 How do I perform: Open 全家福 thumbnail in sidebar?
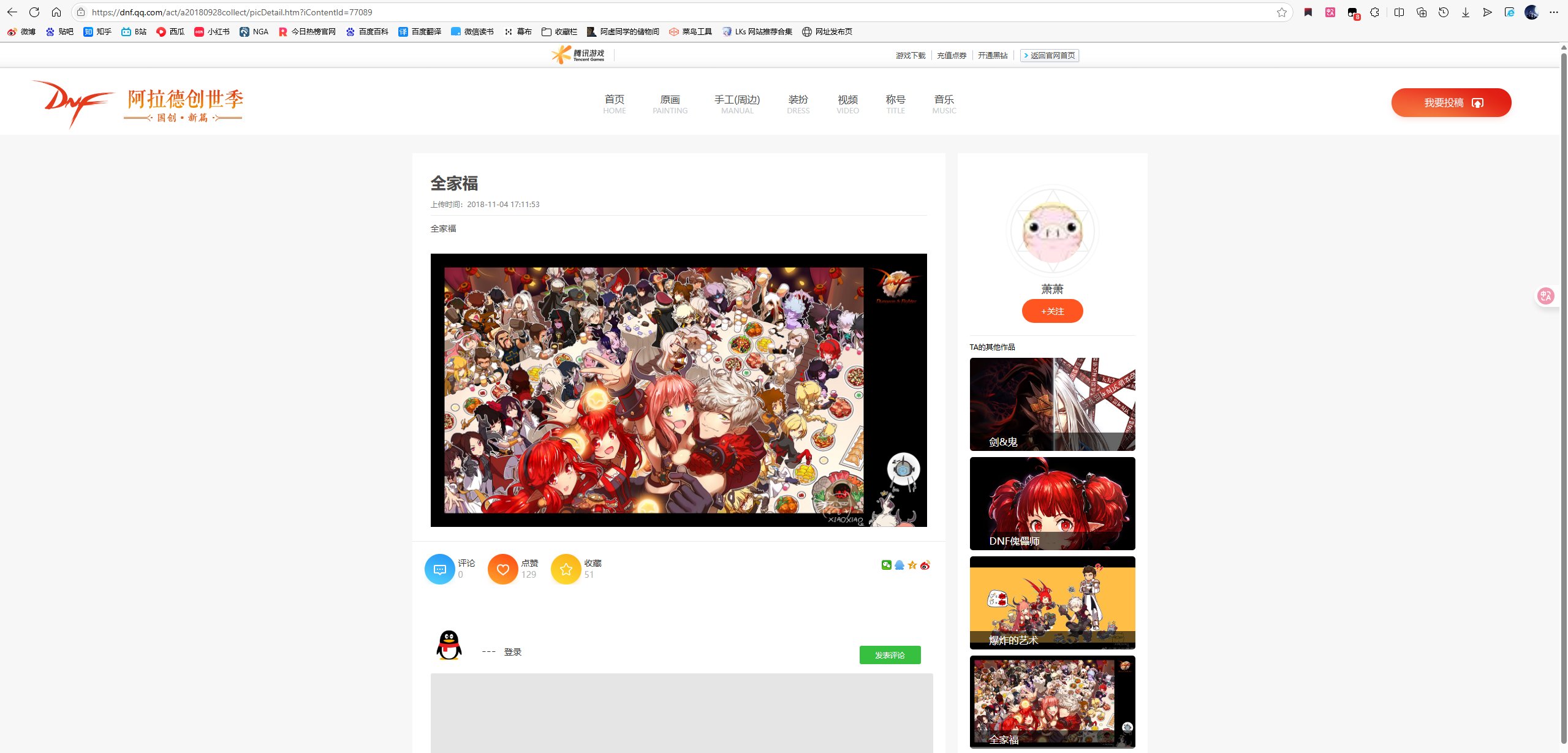pyautogui.click(x=1053, y=702)
